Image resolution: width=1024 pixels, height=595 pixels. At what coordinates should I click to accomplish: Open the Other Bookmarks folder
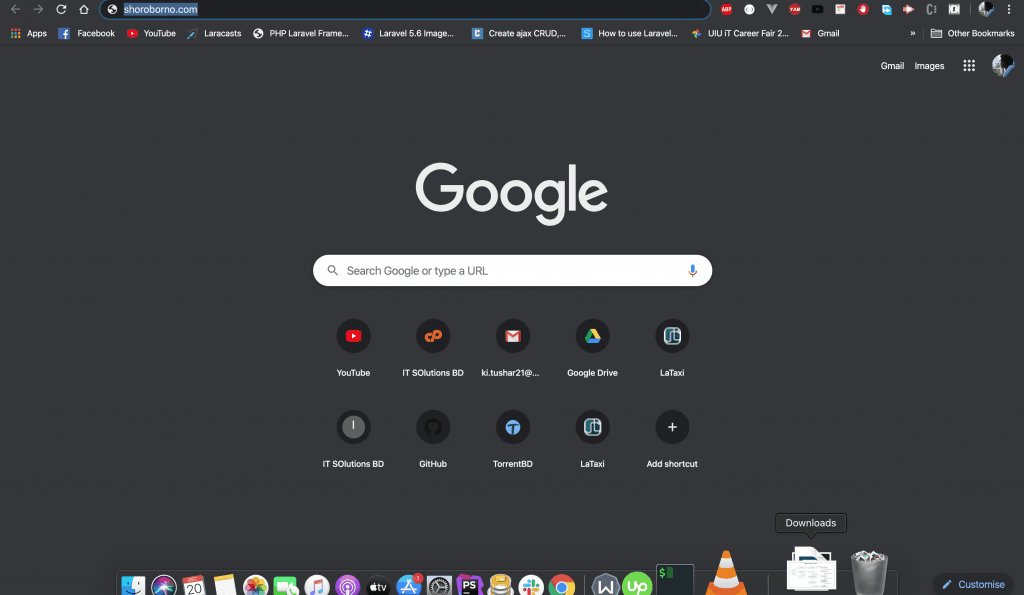(x=972, y=33)
